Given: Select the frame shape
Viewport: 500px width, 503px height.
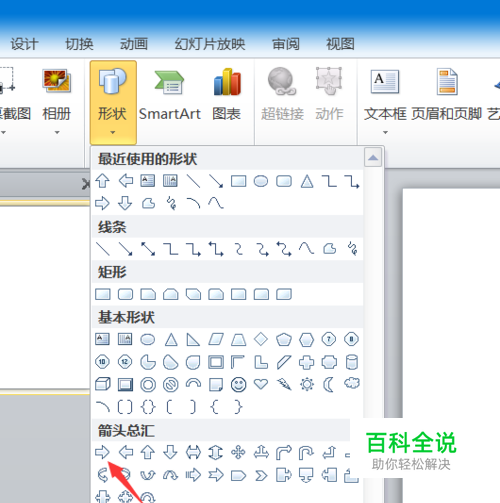Looking at the screenshot, I should [216, 362].
